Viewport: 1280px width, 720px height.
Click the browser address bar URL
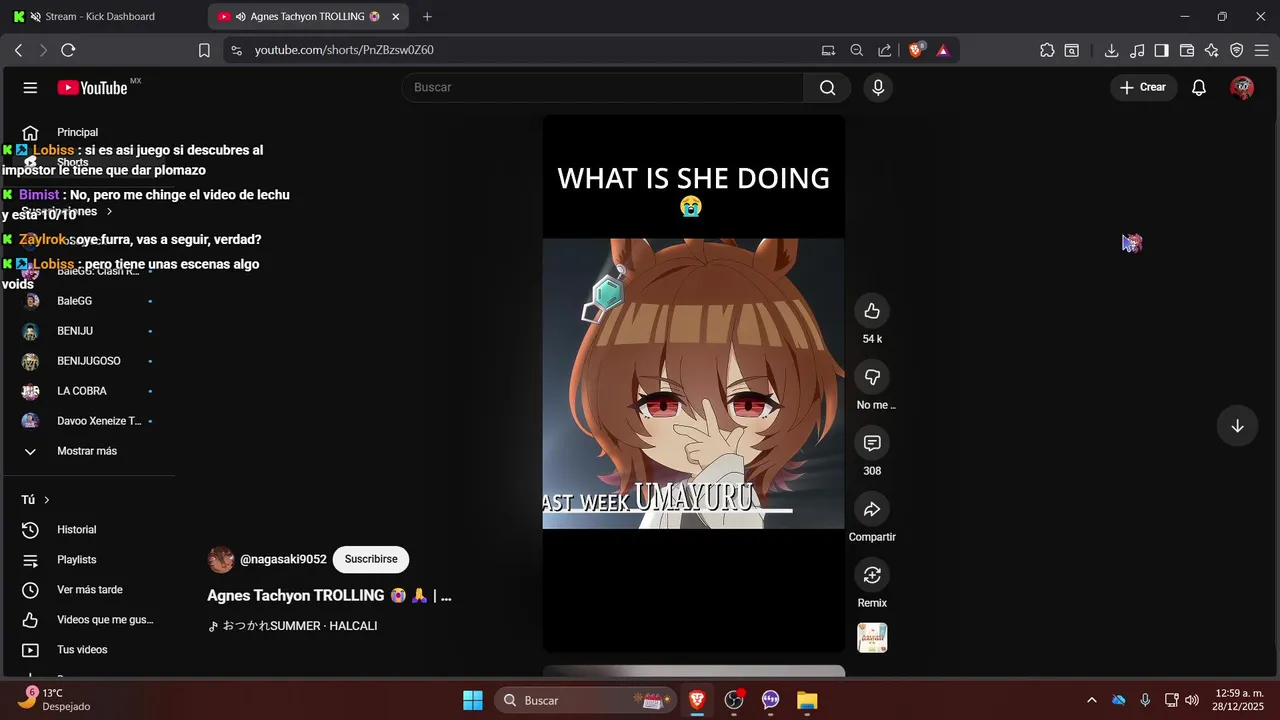[x=344, y=50]
